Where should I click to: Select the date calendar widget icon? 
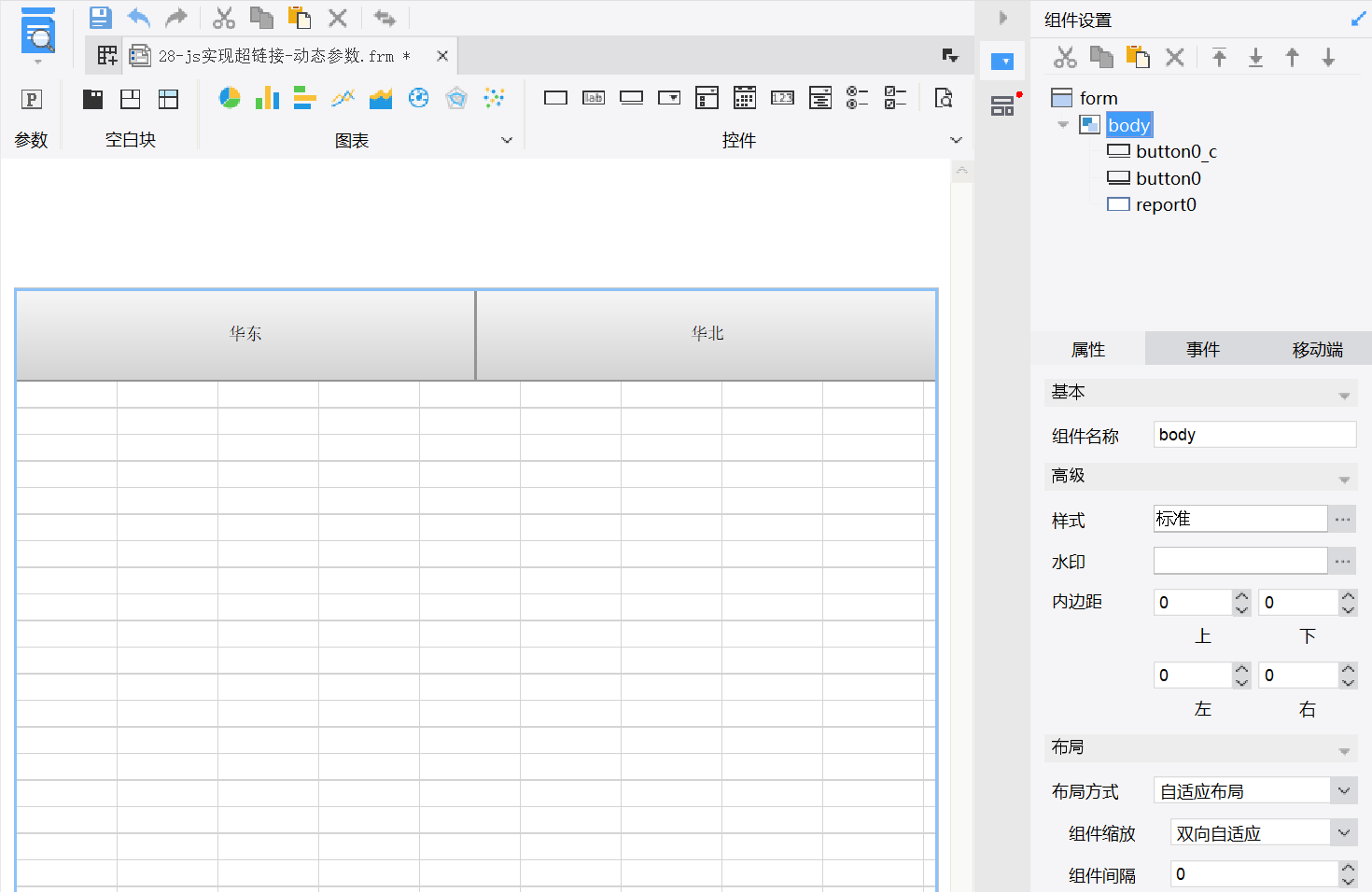pyautogui.click(x=745, y=98)
